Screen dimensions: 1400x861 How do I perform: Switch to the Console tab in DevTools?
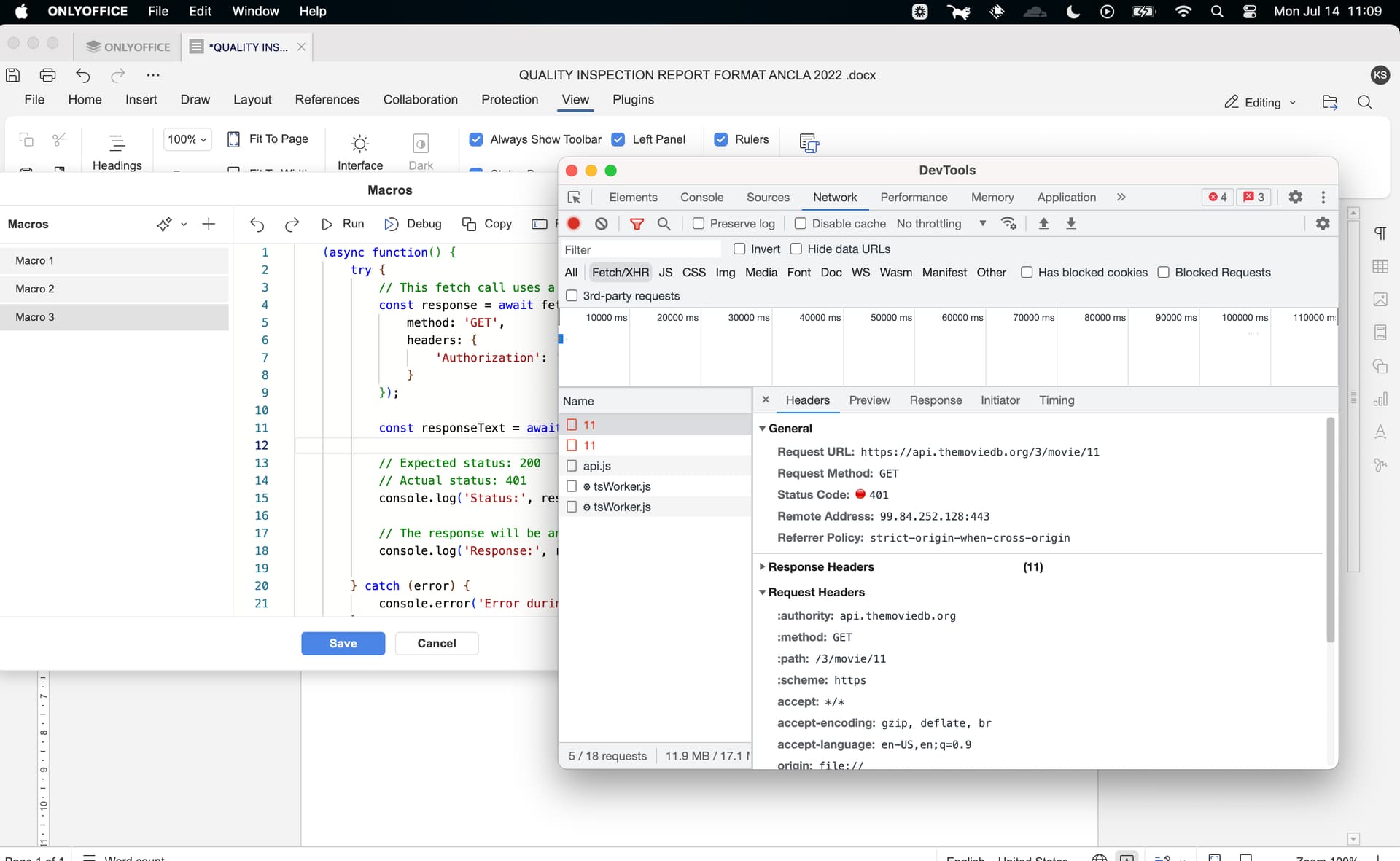click(701, 198)
